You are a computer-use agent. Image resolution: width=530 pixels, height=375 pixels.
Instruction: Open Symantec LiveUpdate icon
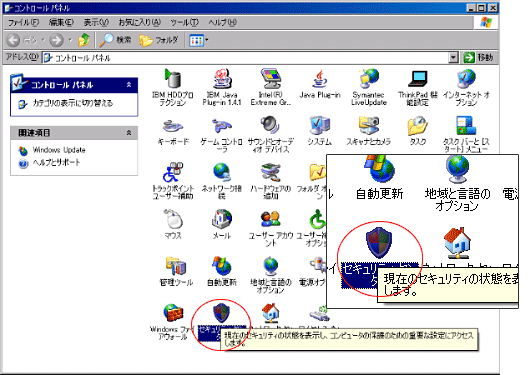click(368, 87)
